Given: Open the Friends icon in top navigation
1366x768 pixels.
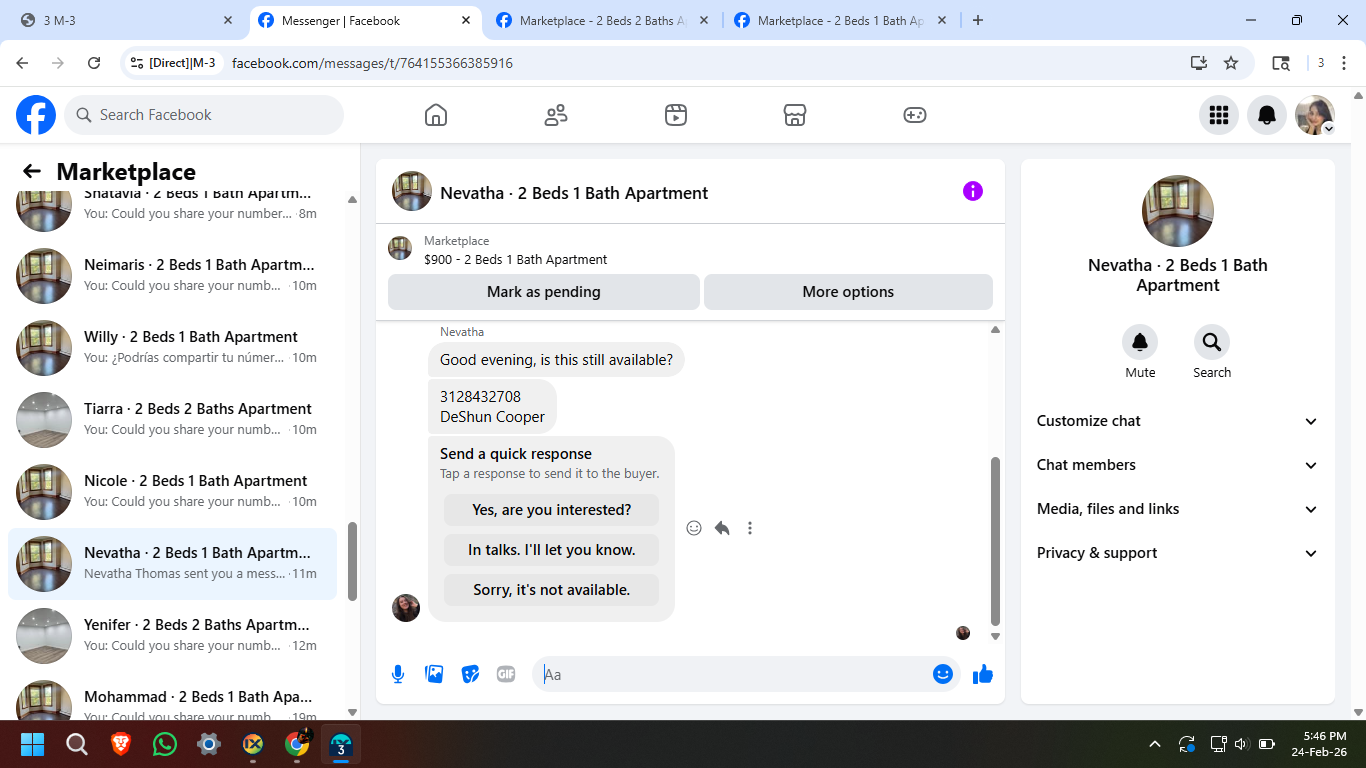Looking at the screenshot, I should click(x=556, y=115).
